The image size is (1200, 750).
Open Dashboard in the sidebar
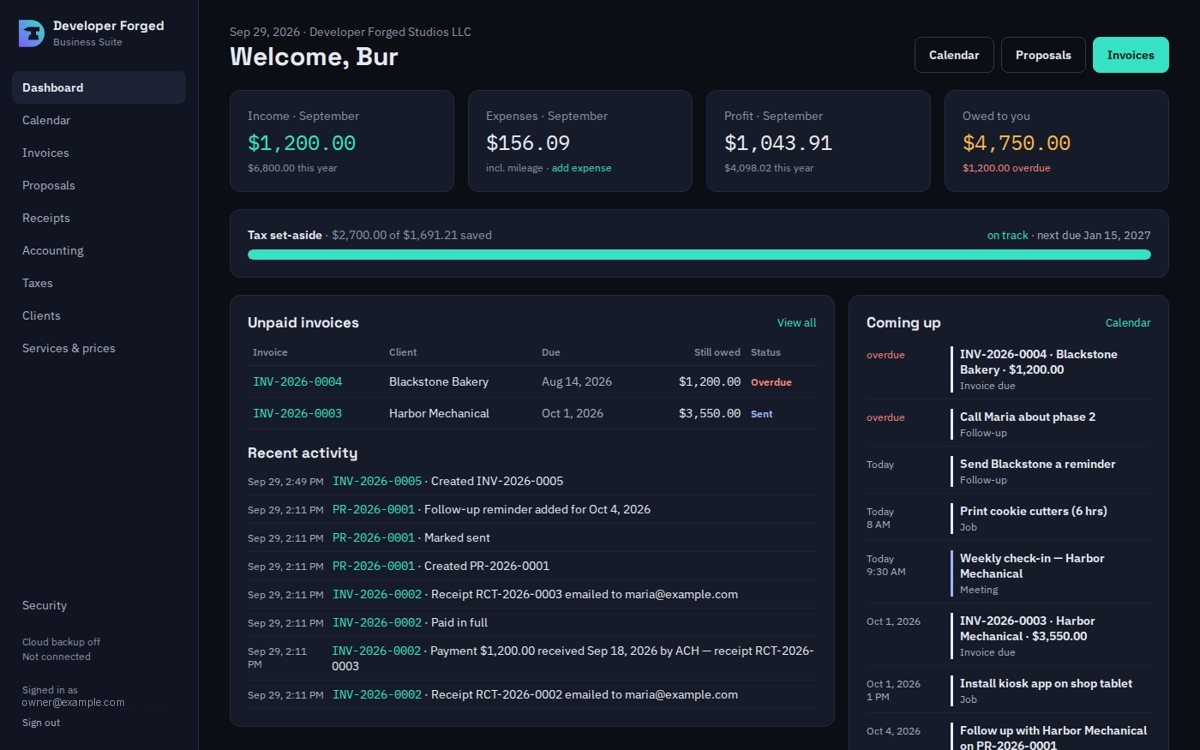[99, 87]
